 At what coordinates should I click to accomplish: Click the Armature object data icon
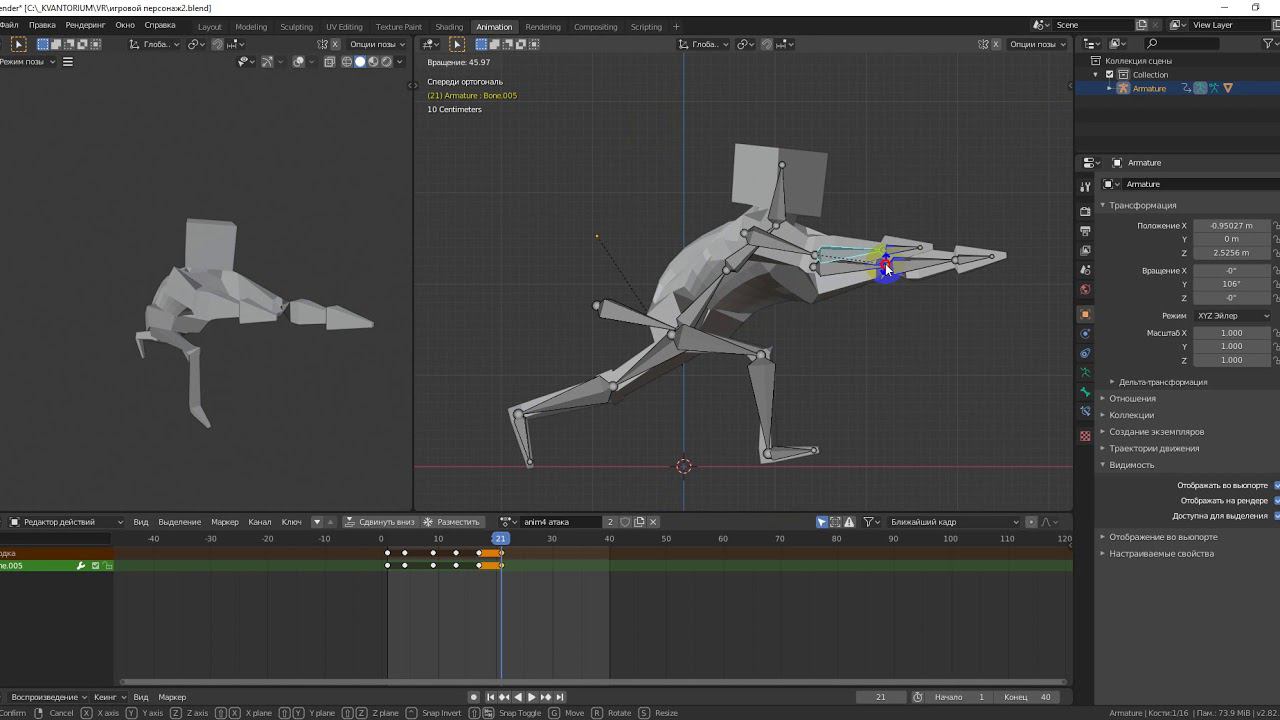pyautogui.click(x=1085, y=372)
